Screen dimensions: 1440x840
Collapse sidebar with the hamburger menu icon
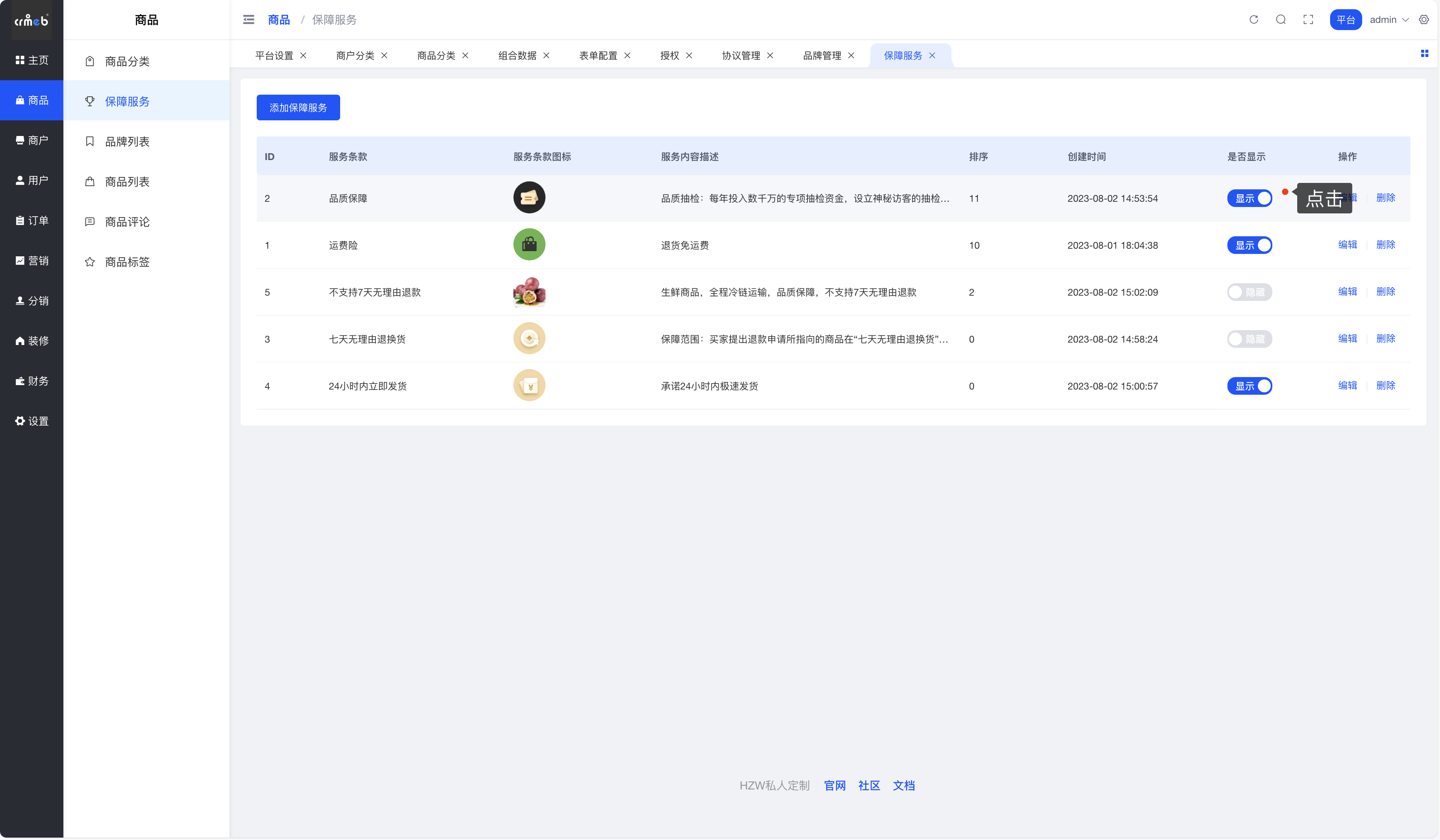pyautogui.click(x=249, y=19)
